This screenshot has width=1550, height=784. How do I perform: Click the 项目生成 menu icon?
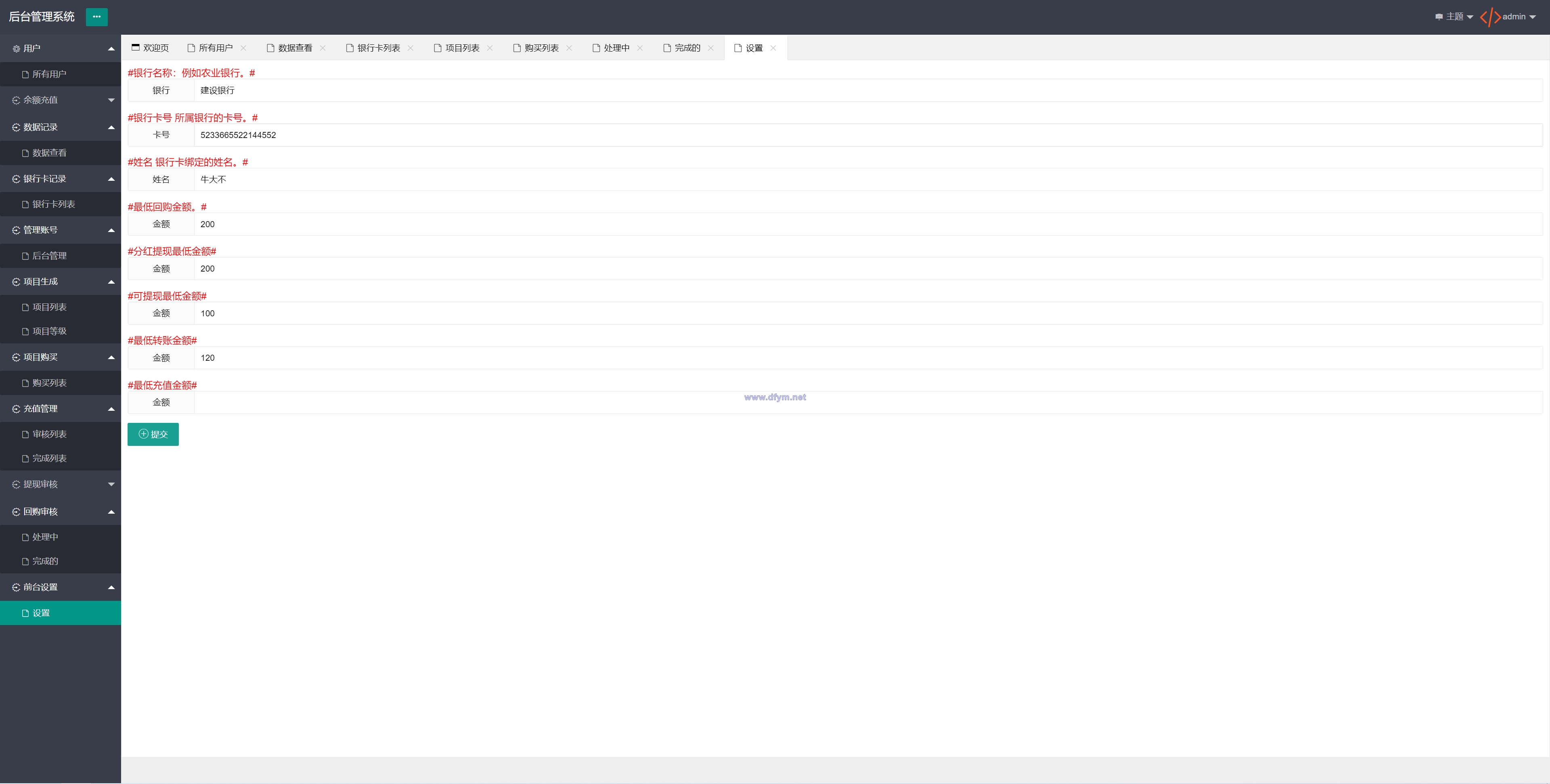[16, 282]
